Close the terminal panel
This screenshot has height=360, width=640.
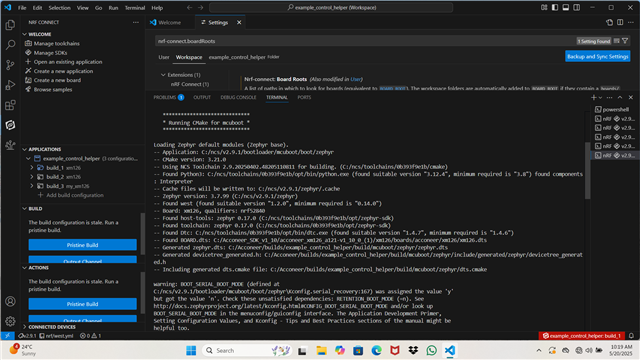point(631,98)
